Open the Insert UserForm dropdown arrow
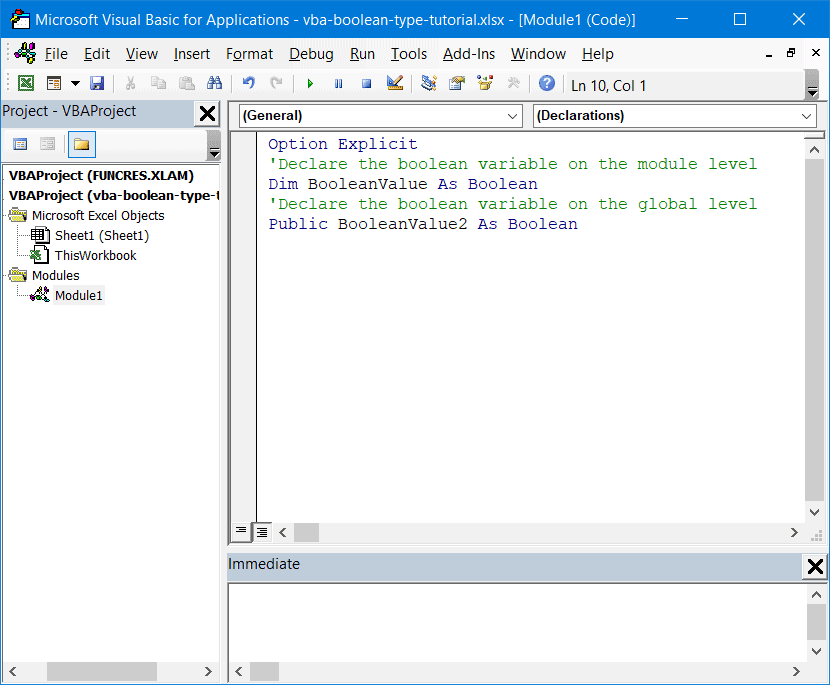 point(73,85)
